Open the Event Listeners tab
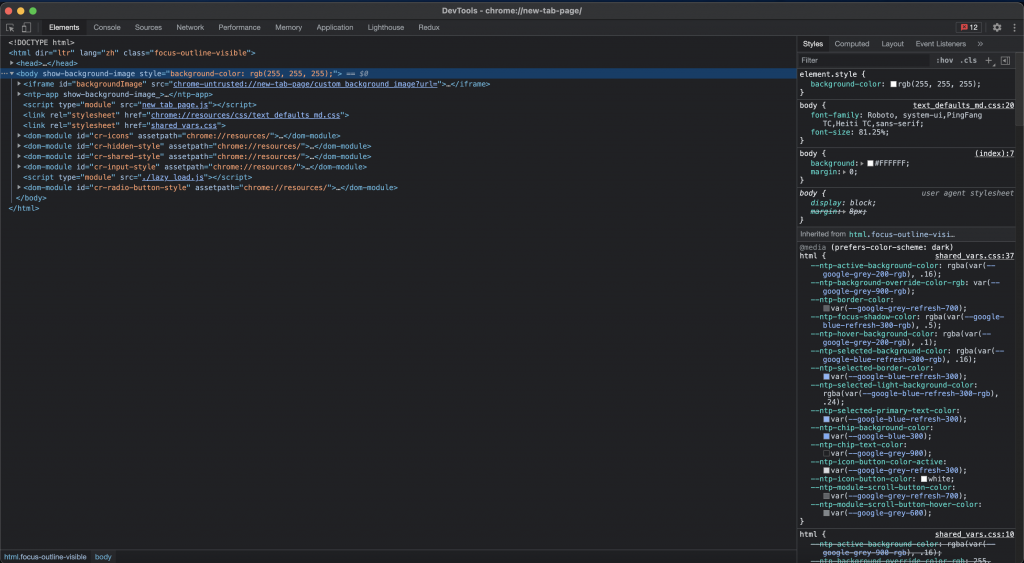Image resolution: width=1024 pixels, height=563 pixels. [940, 44]
